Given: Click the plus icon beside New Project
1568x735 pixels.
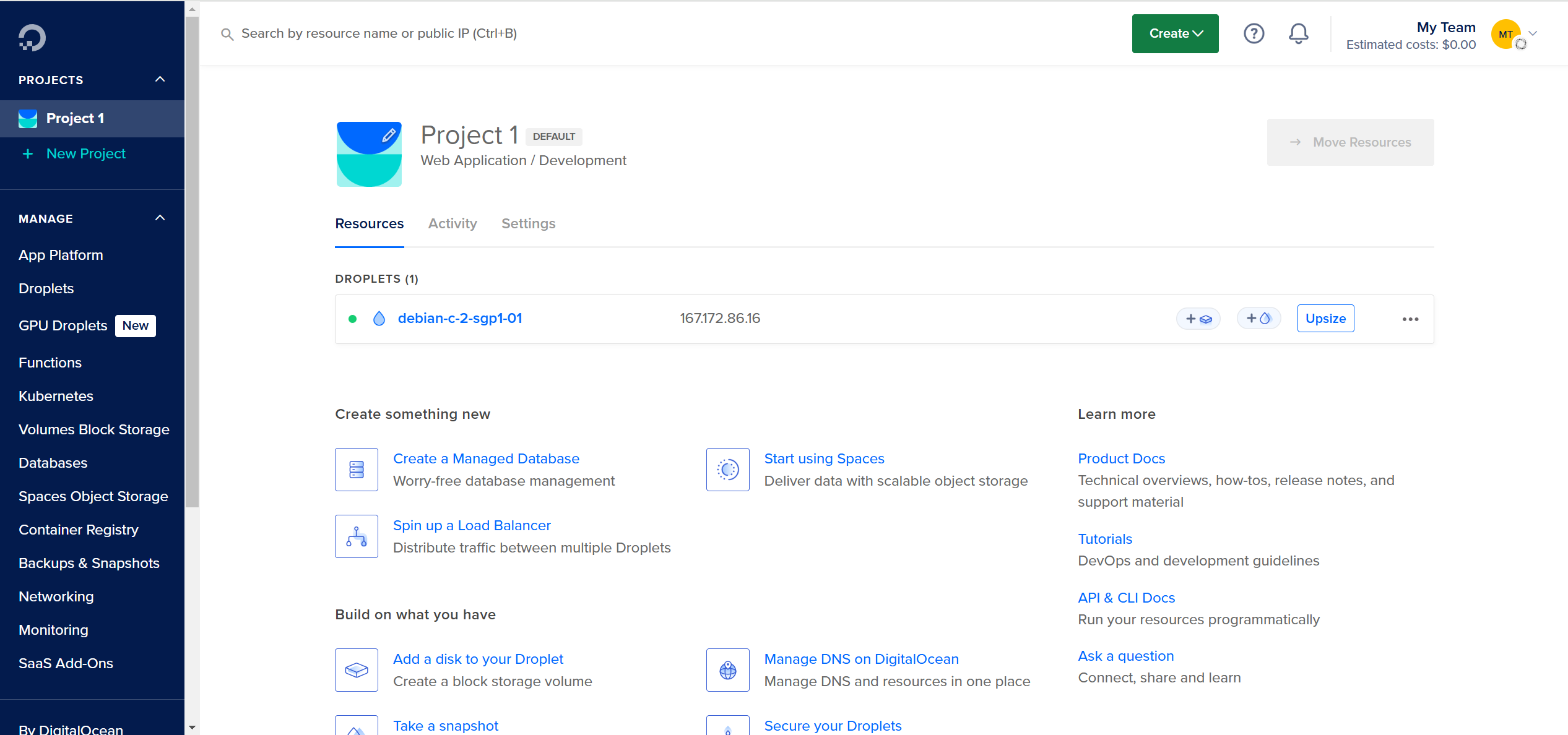Looking at the screenshot, I should point(28,153).
